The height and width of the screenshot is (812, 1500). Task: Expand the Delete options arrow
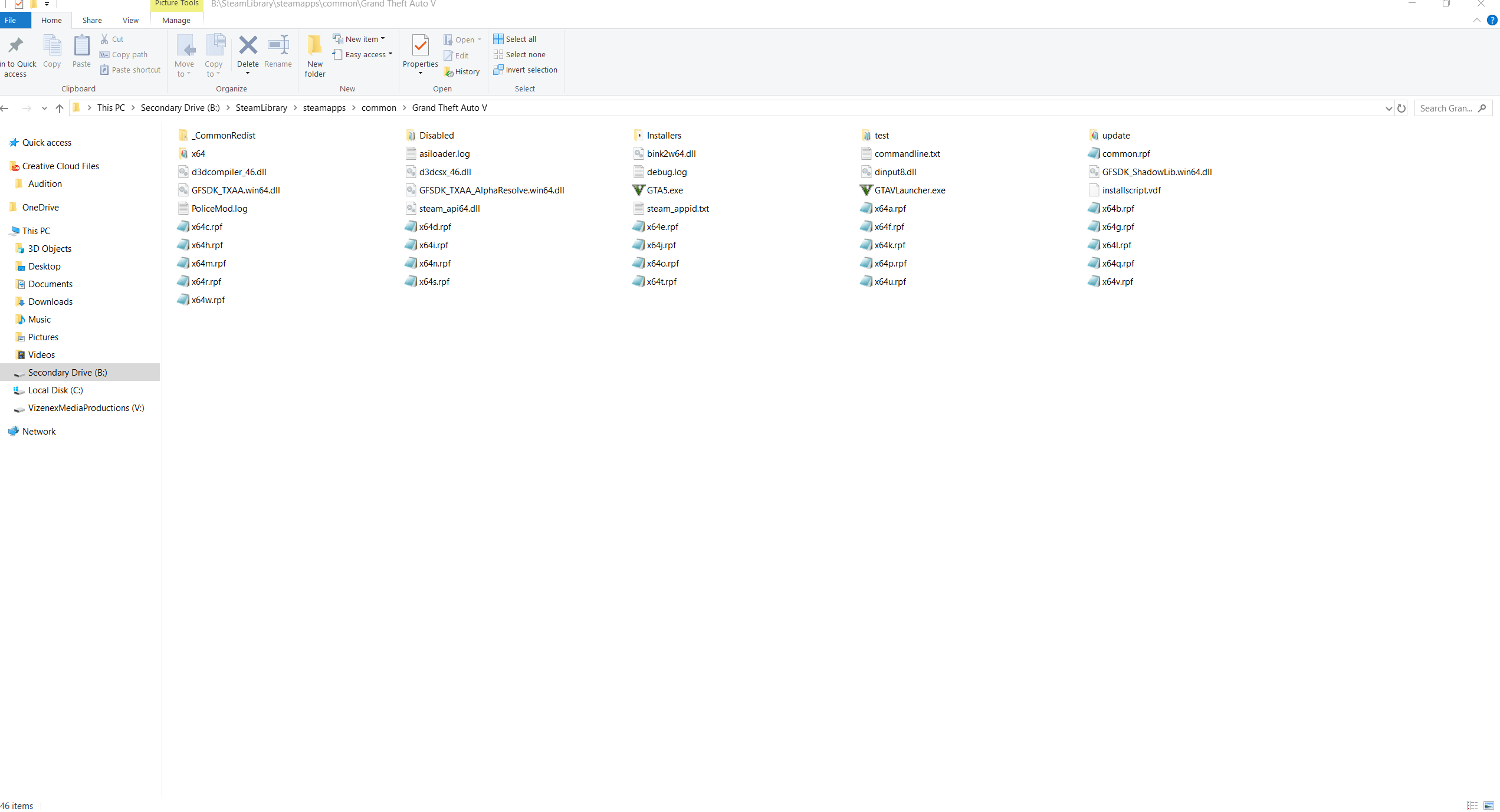point(248,73)
